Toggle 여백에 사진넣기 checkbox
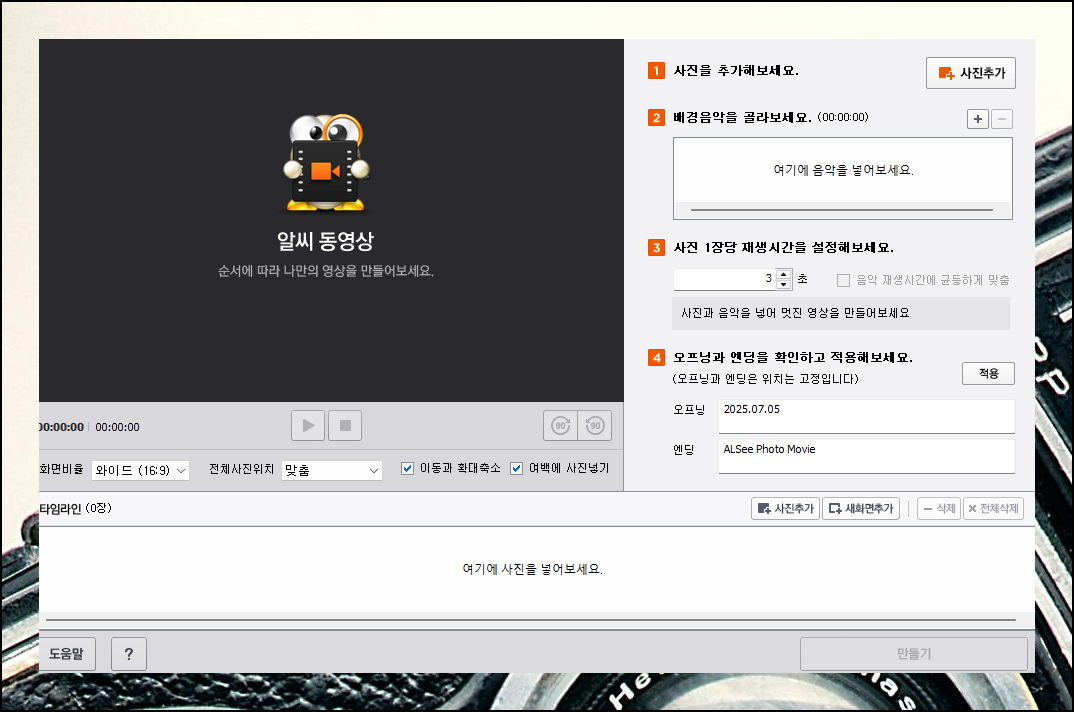The height and width of the screenshot is (712, 1074). point(516,468)
